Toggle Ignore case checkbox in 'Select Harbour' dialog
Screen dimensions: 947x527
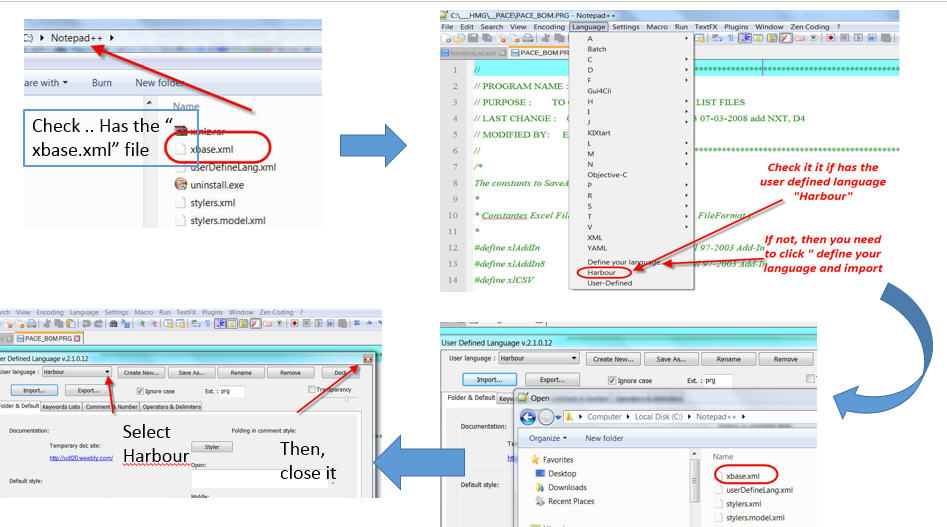coord(140,391)
